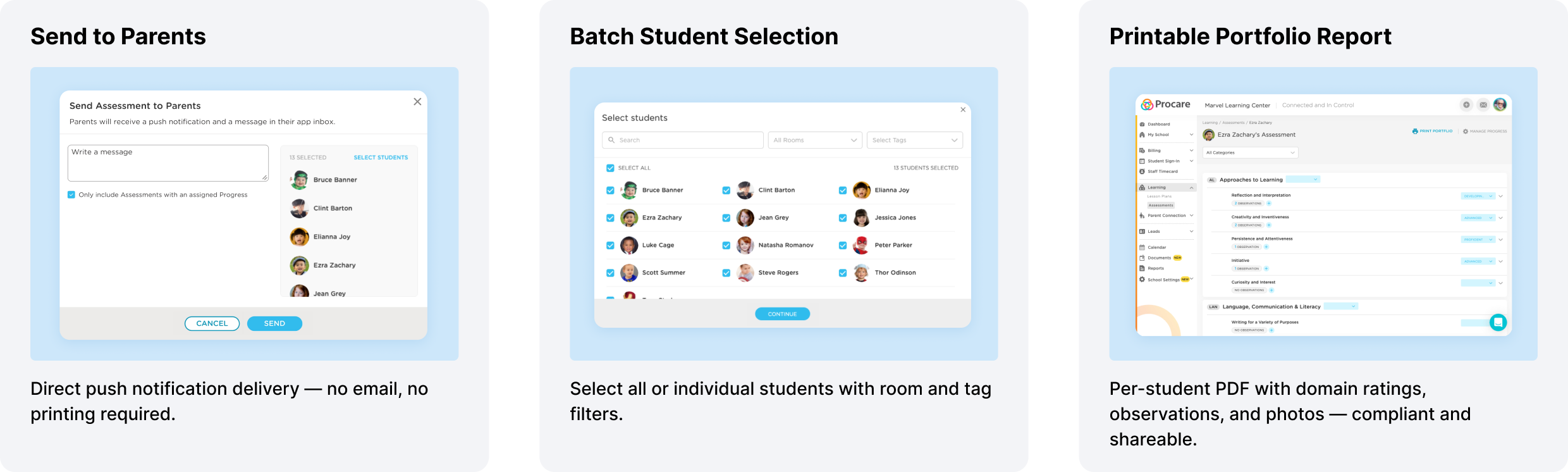Click the Billing sidebar icon
The height and width of the screenshot is (472, 1568).
click(1142, 151)
